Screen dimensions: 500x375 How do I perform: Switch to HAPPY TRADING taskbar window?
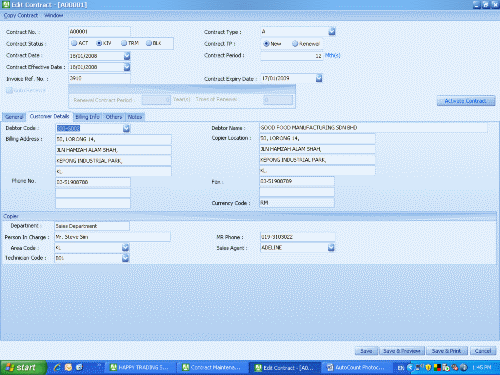tap(140, 368)
